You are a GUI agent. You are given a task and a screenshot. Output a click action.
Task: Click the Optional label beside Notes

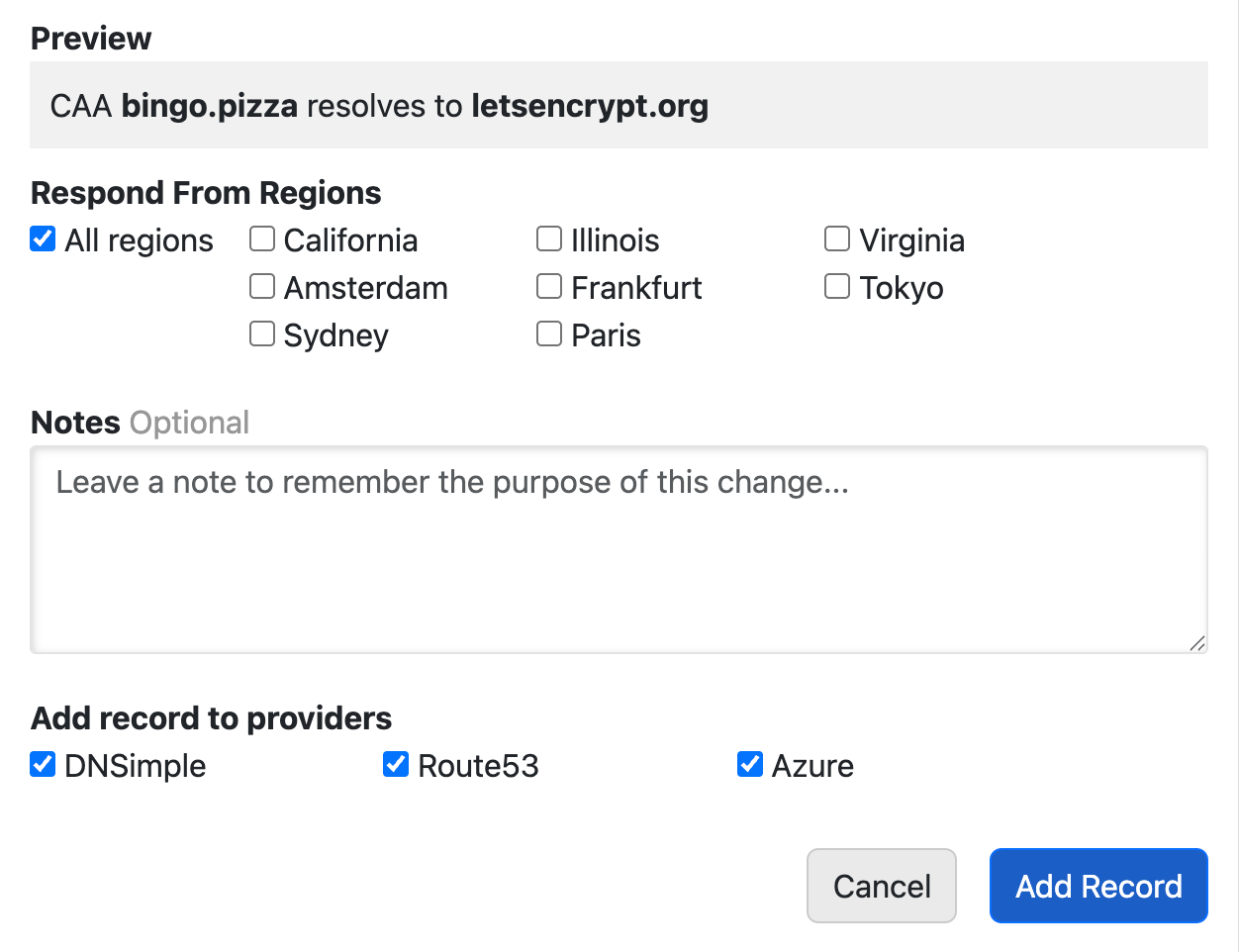(x=189, y=422)
